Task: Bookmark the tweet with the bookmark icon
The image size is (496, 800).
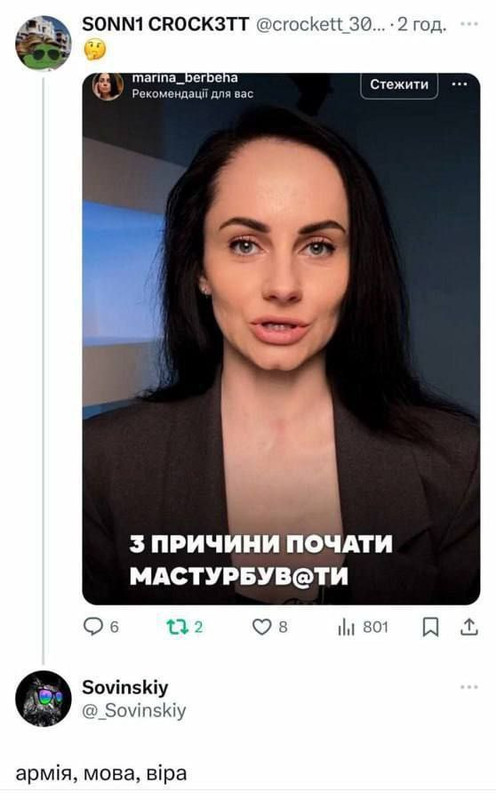Action: 430,627
